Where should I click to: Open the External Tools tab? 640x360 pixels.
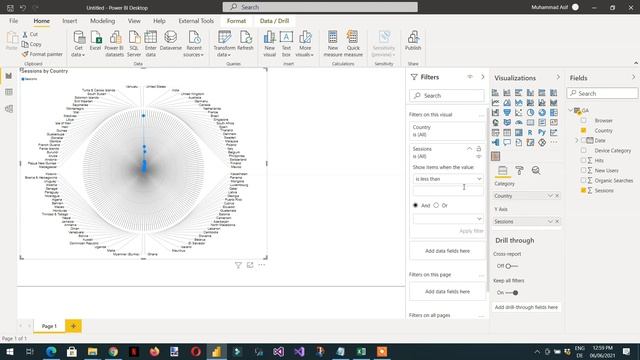196,21
